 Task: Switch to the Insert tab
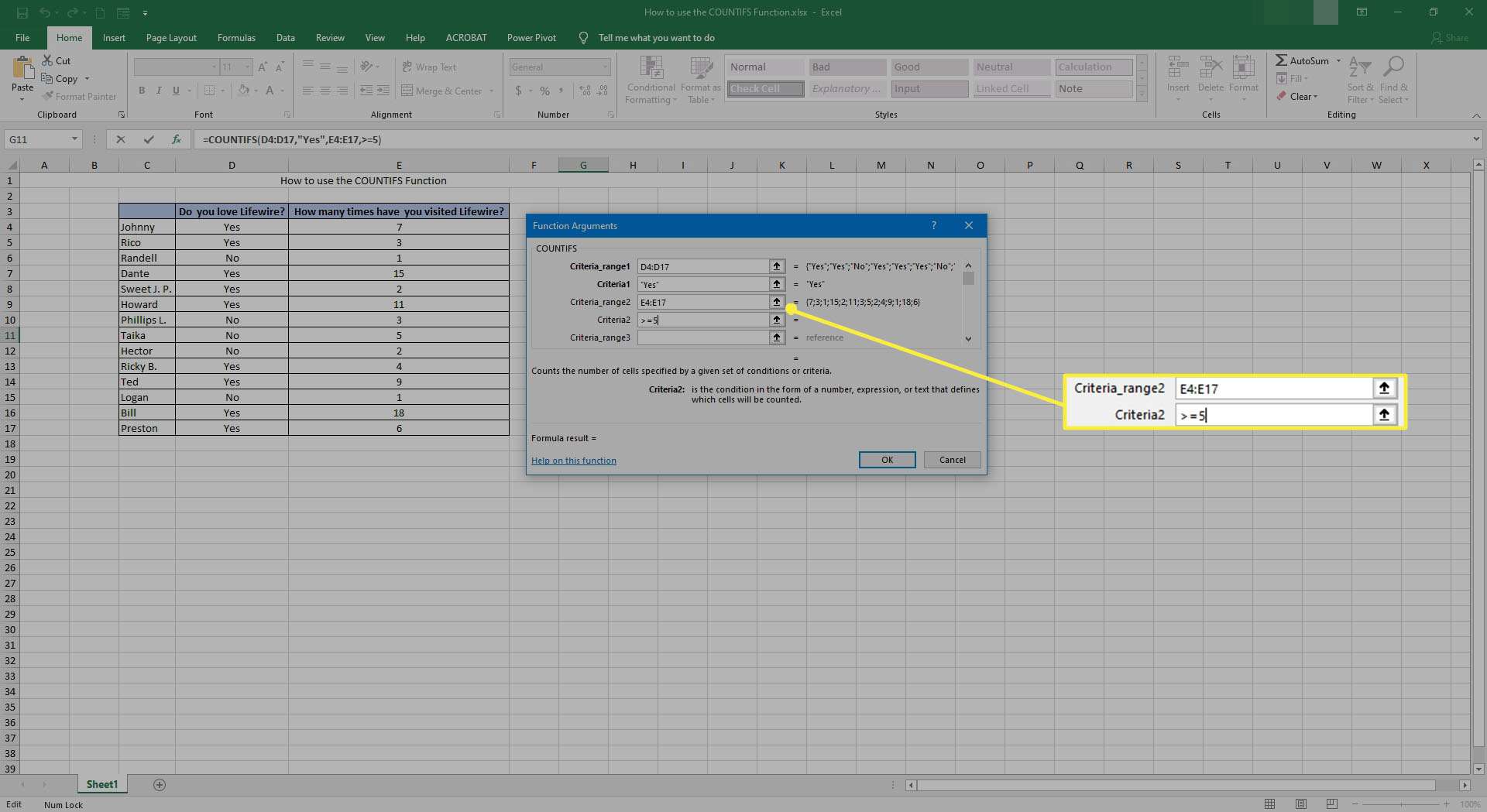pos(114,37)
